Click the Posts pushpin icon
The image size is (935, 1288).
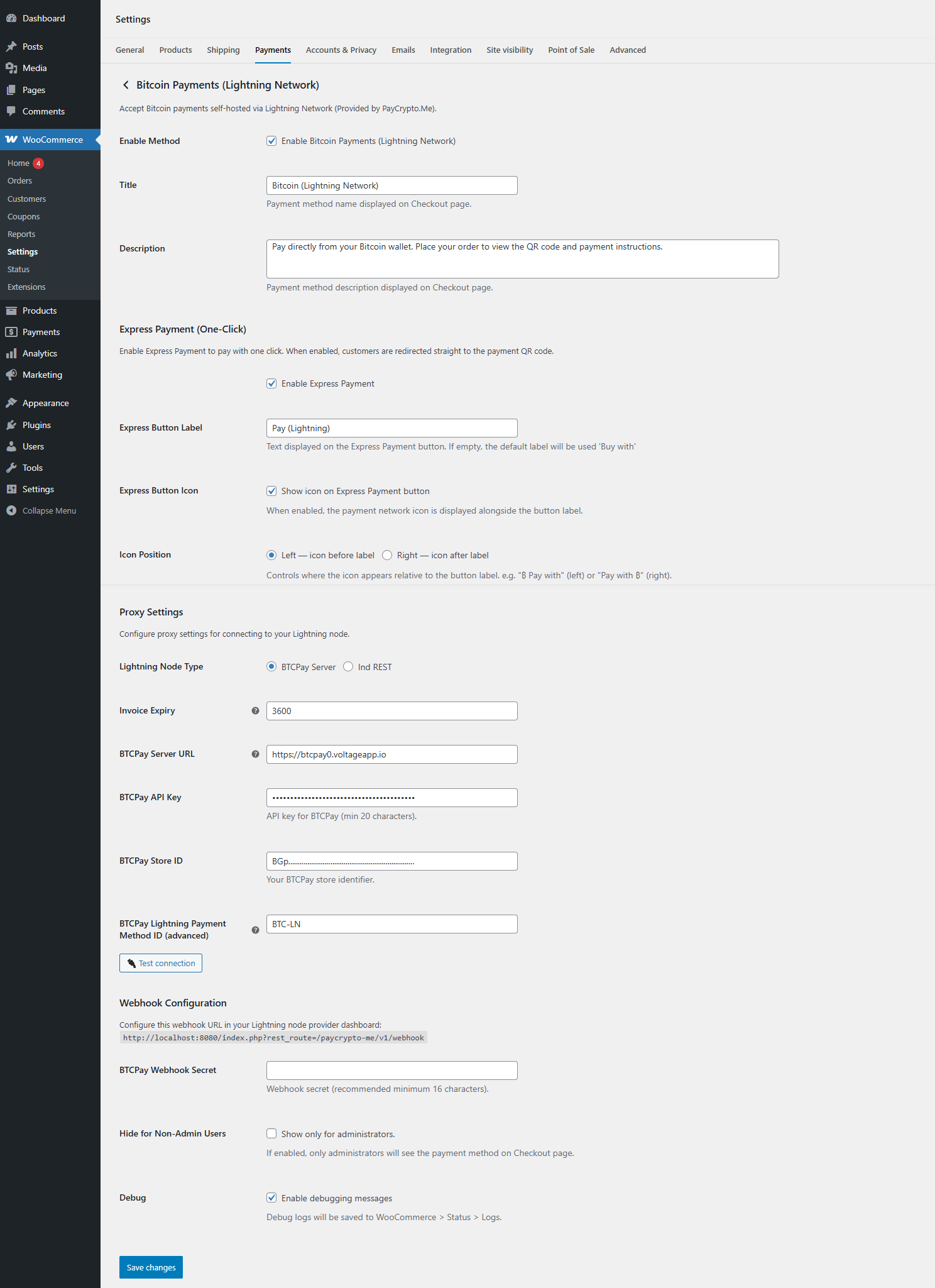(x=11, y=47)
